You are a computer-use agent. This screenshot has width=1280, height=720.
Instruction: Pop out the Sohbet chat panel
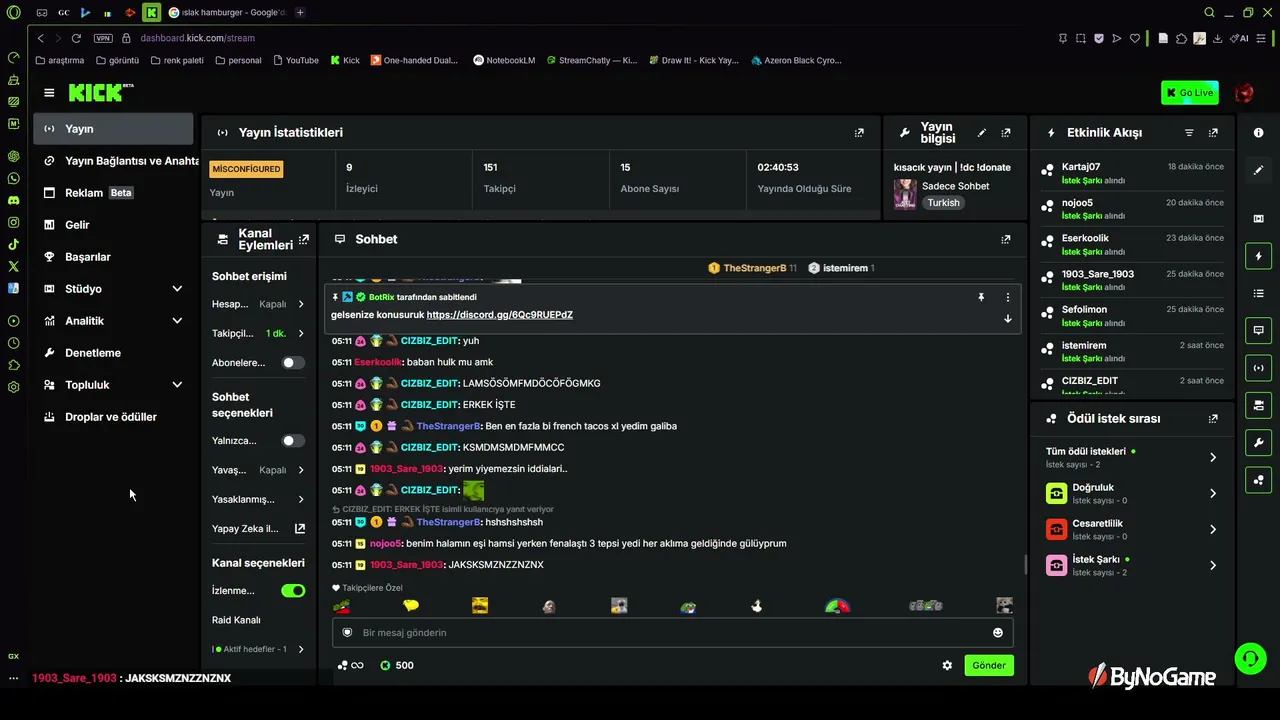(x=1006, y=239)
